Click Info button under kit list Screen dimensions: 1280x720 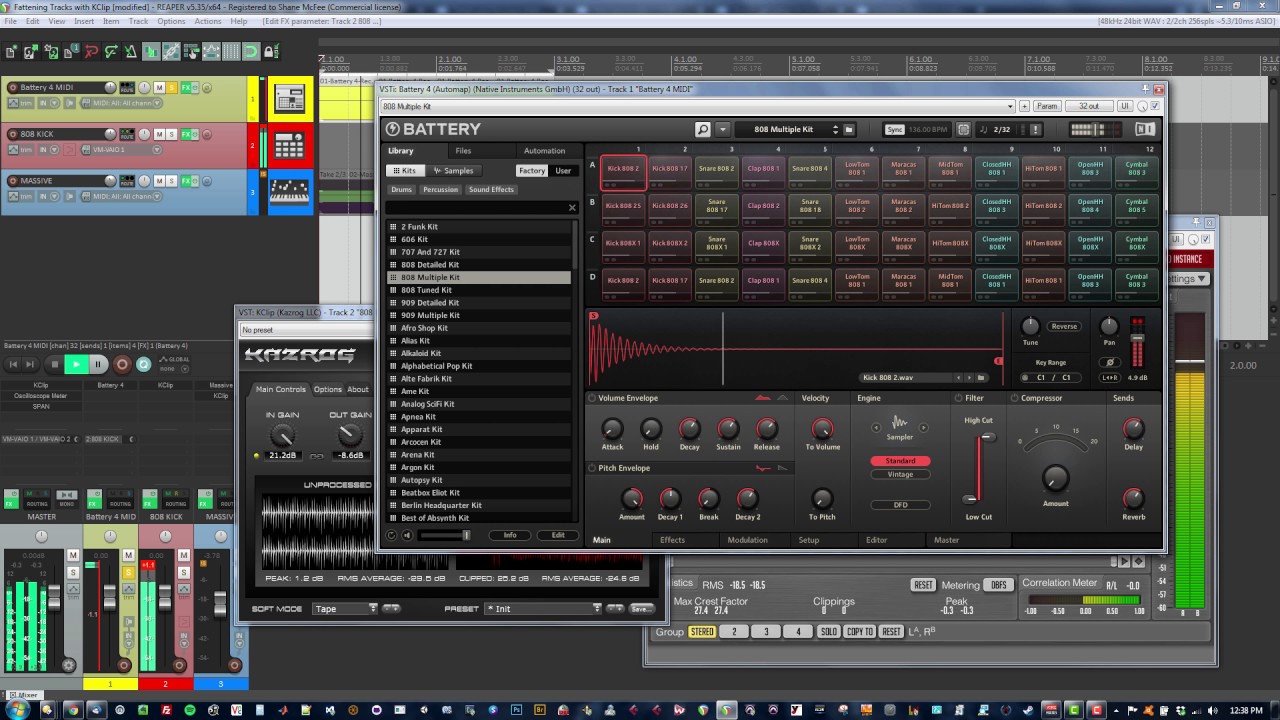click(510, 535)
